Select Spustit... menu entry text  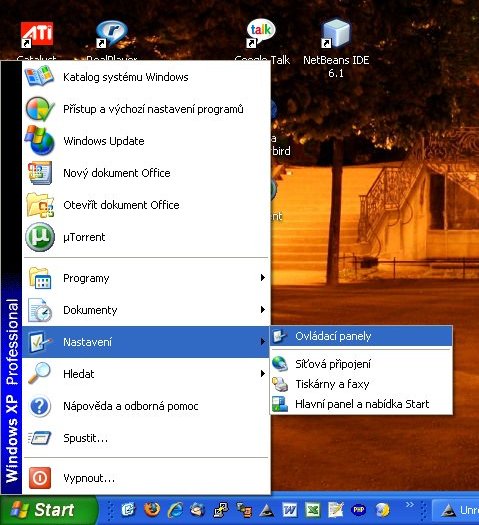point(86,438)
